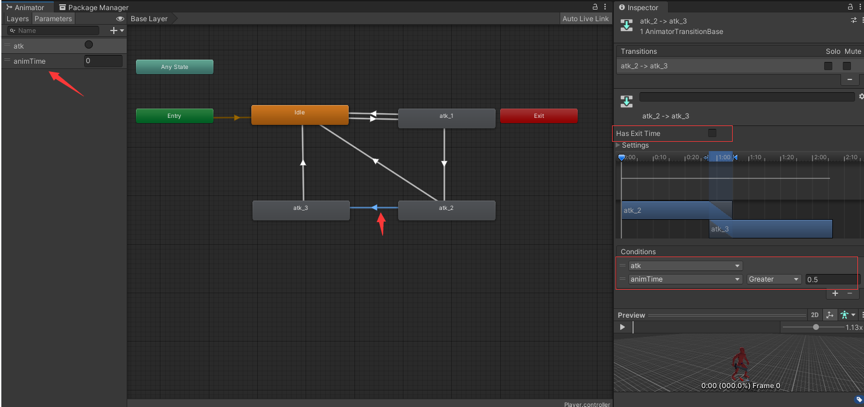Image resolution: width=864 pixels, height=407 pixels.
Task: Select the Entry node
Action: (x=175, y=116)
